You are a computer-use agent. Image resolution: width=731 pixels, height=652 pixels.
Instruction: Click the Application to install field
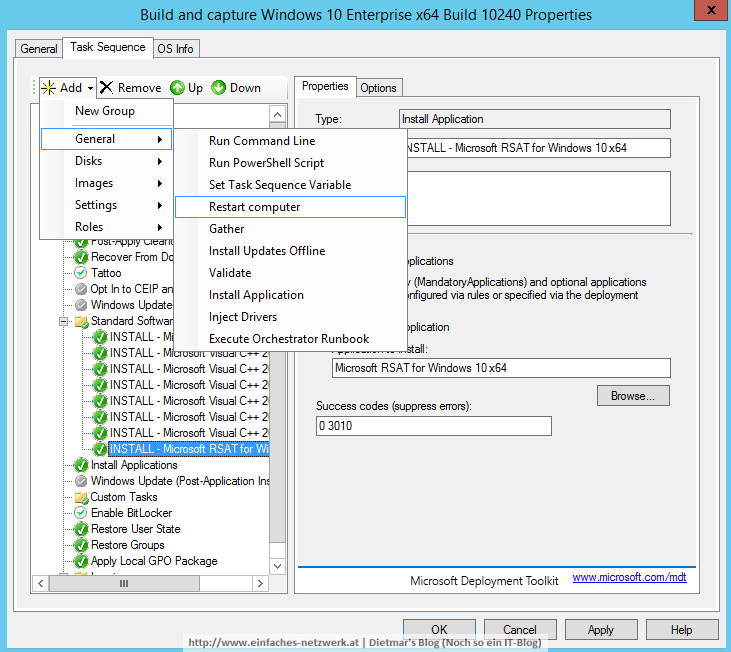(501, 368)
